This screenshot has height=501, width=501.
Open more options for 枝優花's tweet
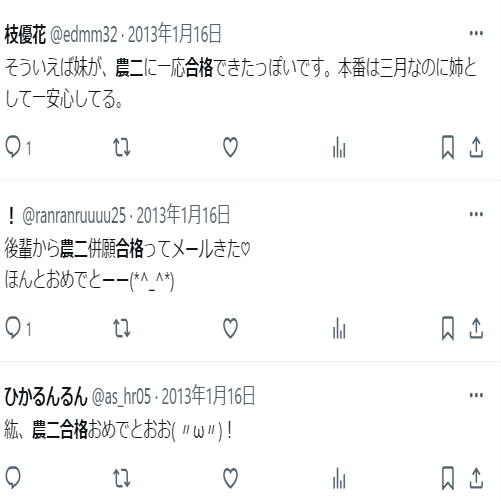pos(476,33)
